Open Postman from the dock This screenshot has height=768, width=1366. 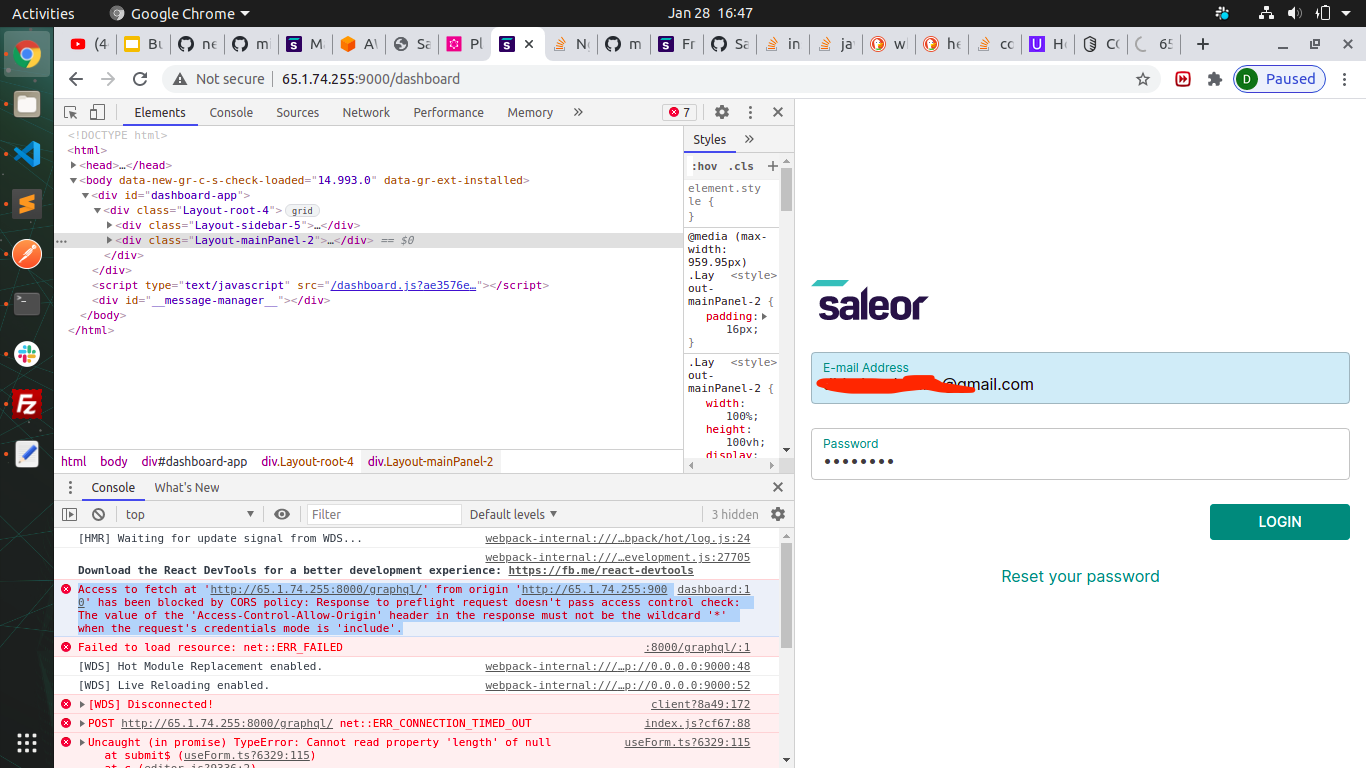27,254
